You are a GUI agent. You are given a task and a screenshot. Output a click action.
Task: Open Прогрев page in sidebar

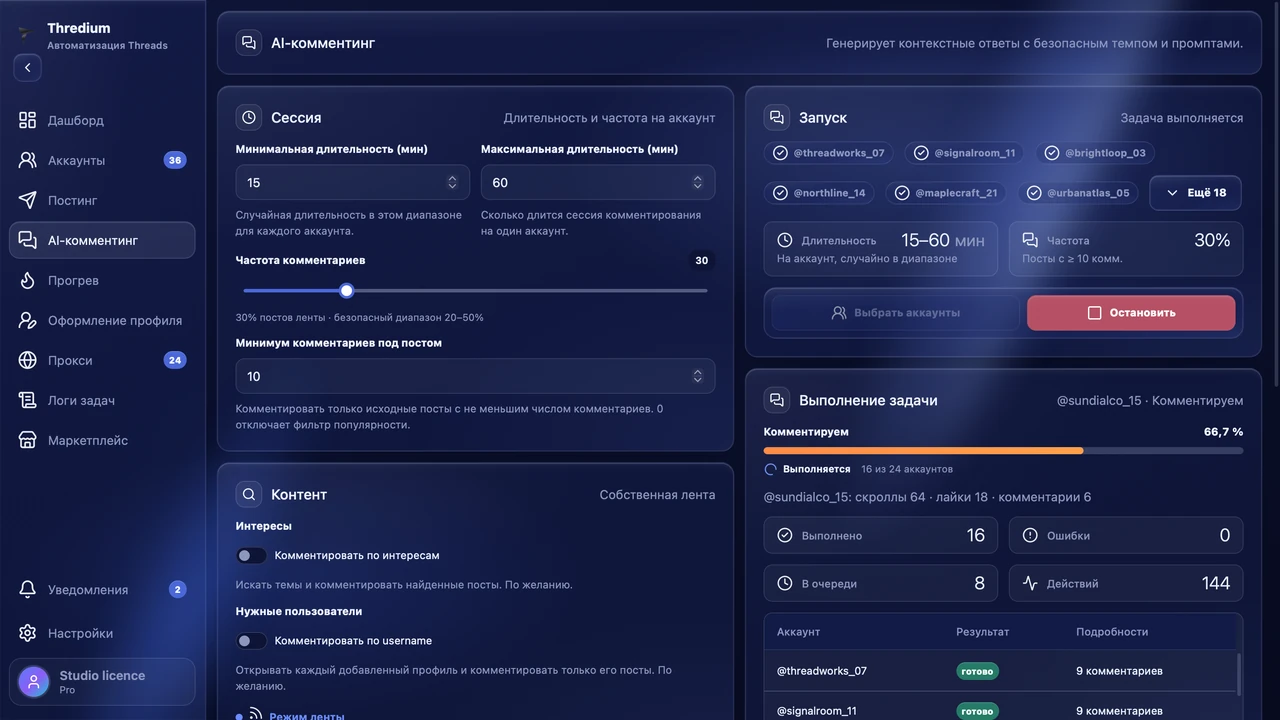(x=102, y=280)
